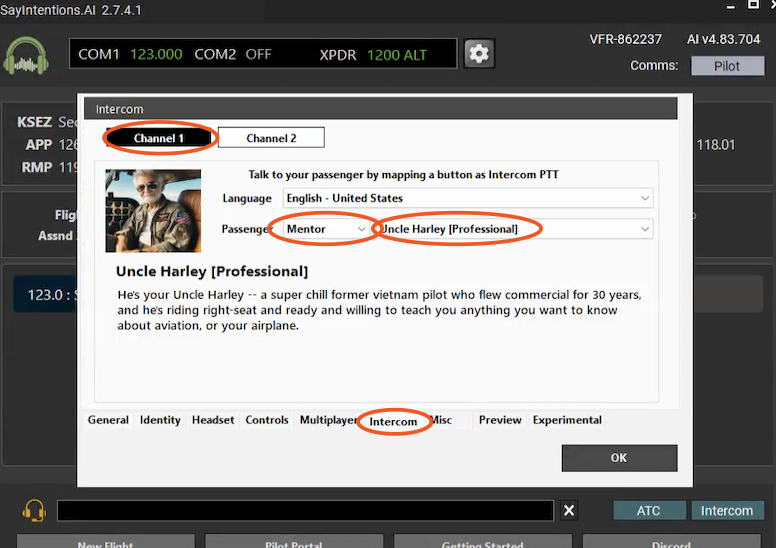Switch to the Preview tab
This screenshot has width=776, height=548.
(500, 420)
